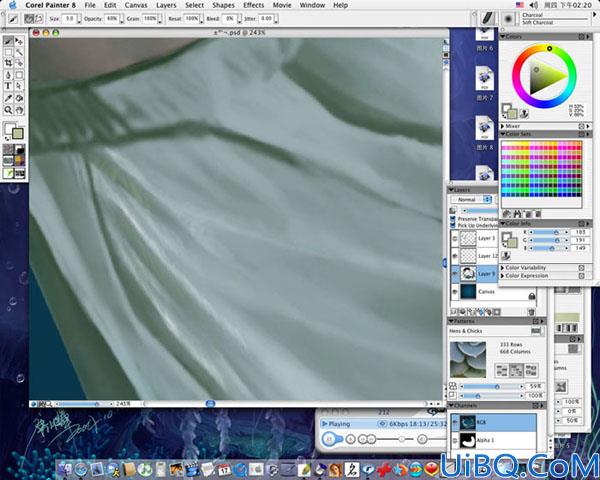This screenshot has height=480, width=600.
Task: Hide Layer 3 using its eye icon
Action: point(455,238)
